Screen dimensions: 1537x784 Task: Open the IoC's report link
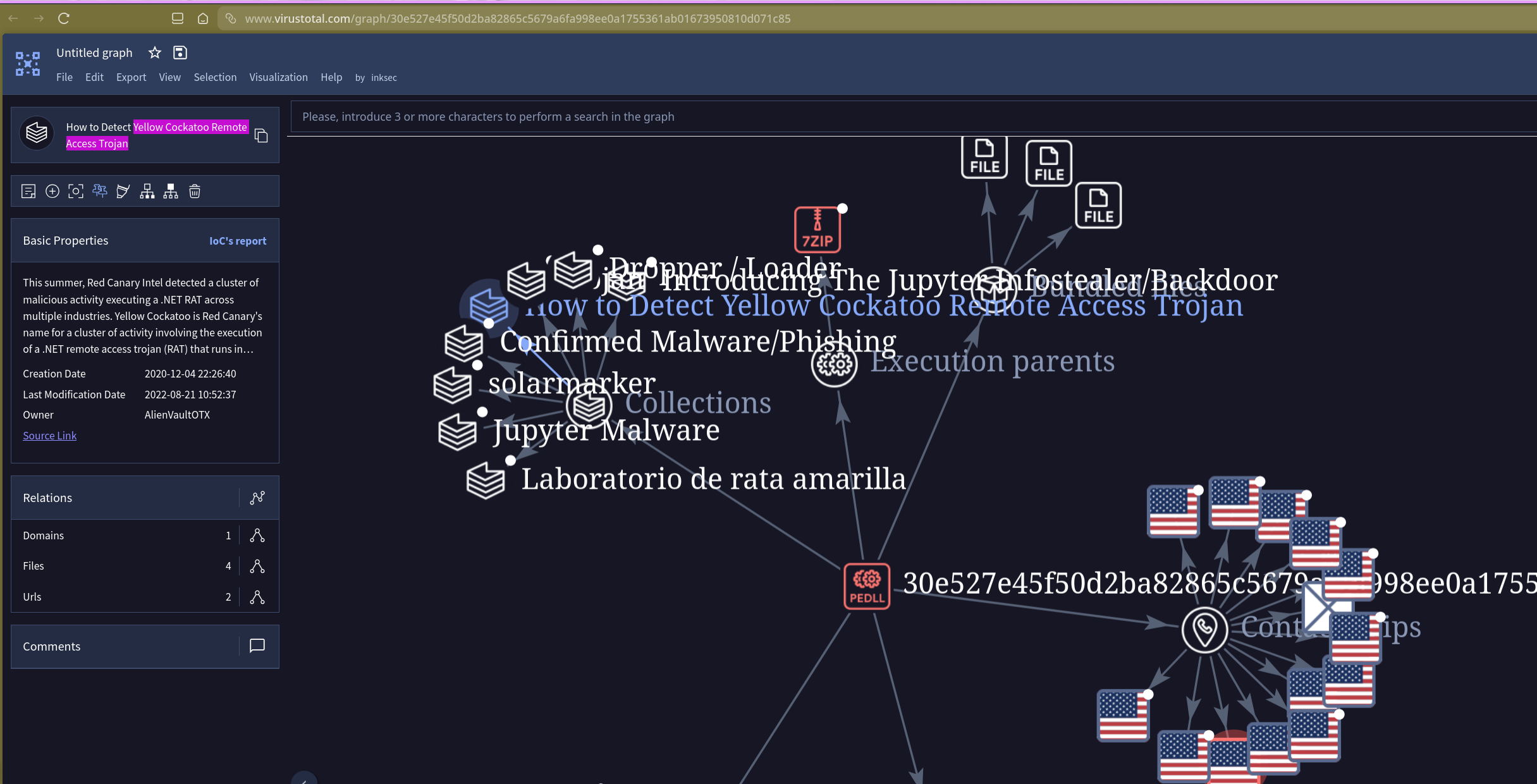pos(238,241)
